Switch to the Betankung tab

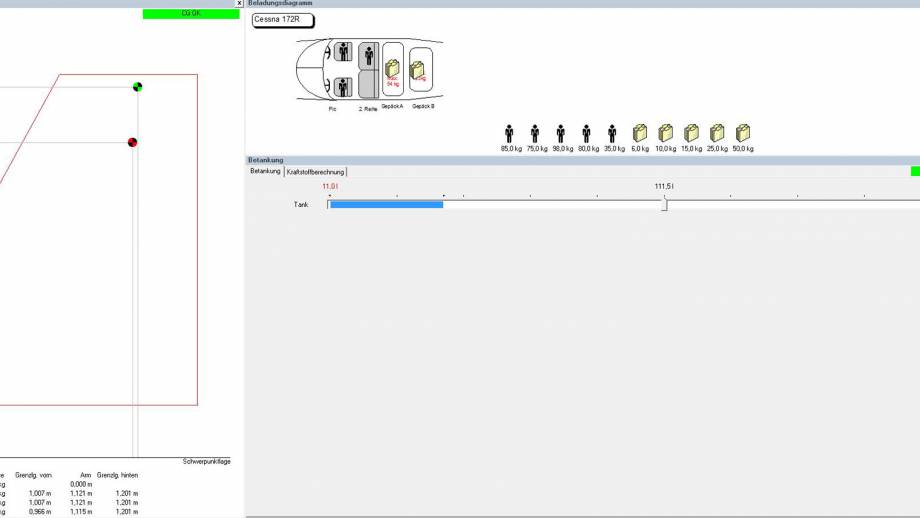(265, 171)
